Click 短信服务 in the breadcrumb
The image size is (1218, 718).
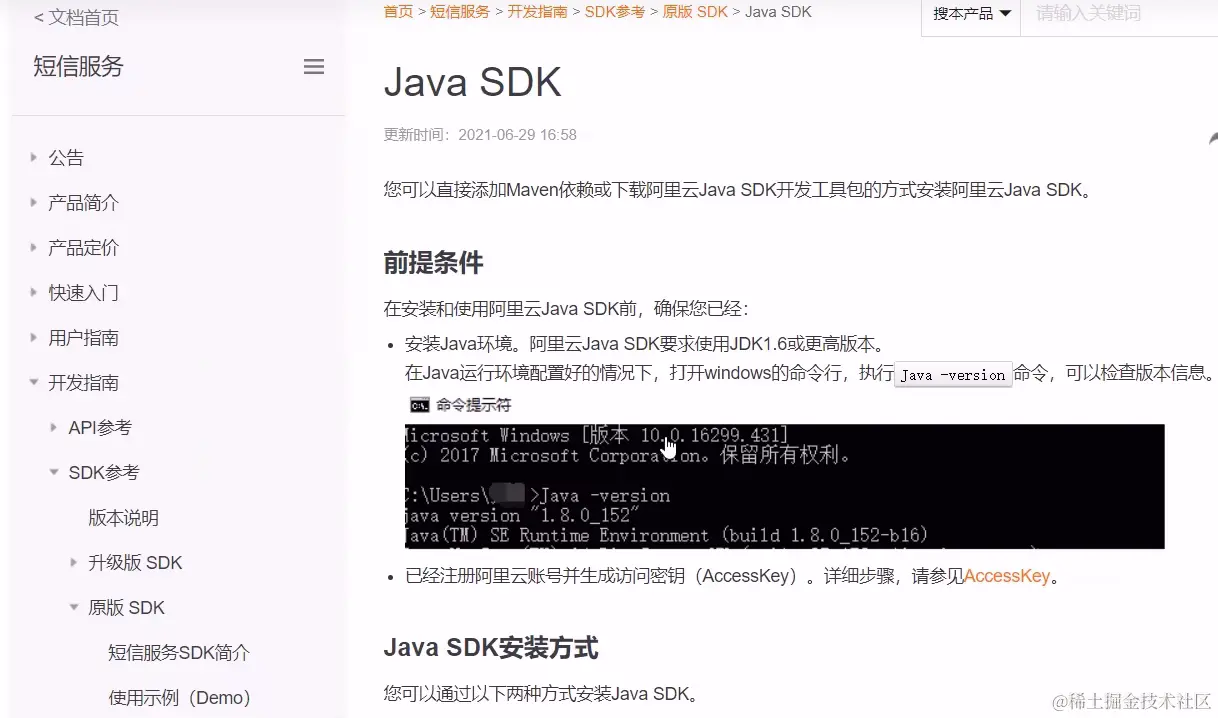tap(460, 12)
